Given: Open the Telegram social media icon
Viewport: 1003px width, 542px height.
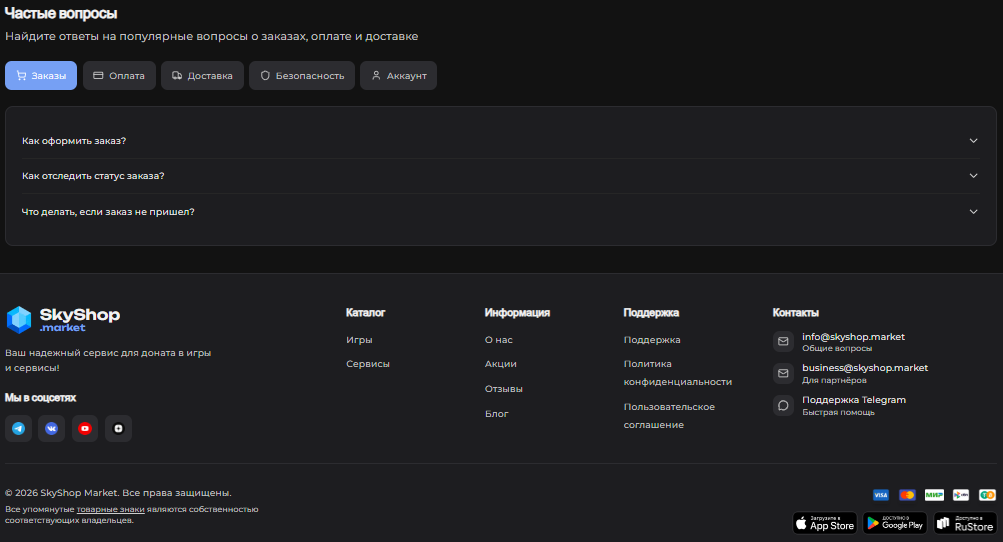Looking at the screenshot, I should (x=18, y=429).
